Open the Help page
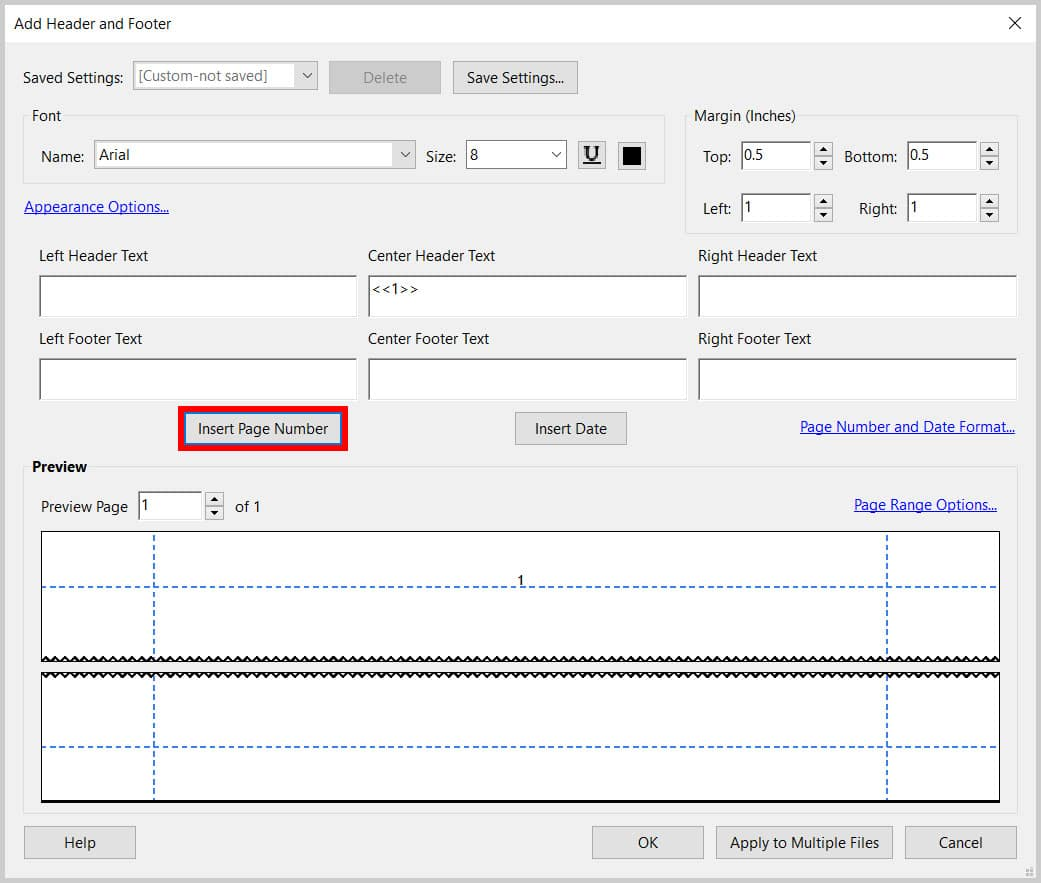 tap(79, 842)
